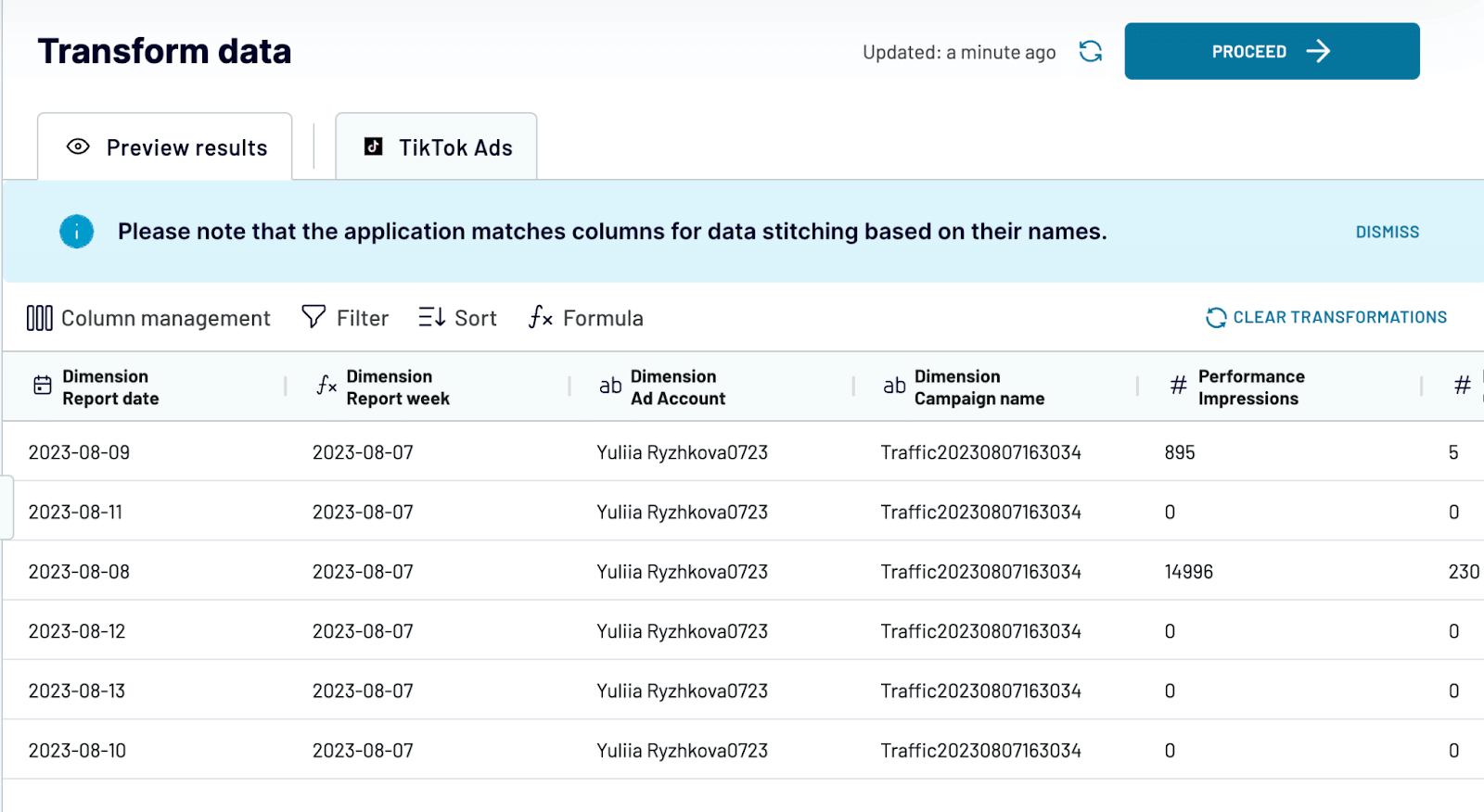Click the refresh data icon
This screenshot has width=1484, height=812.
tap(1091, 51)
